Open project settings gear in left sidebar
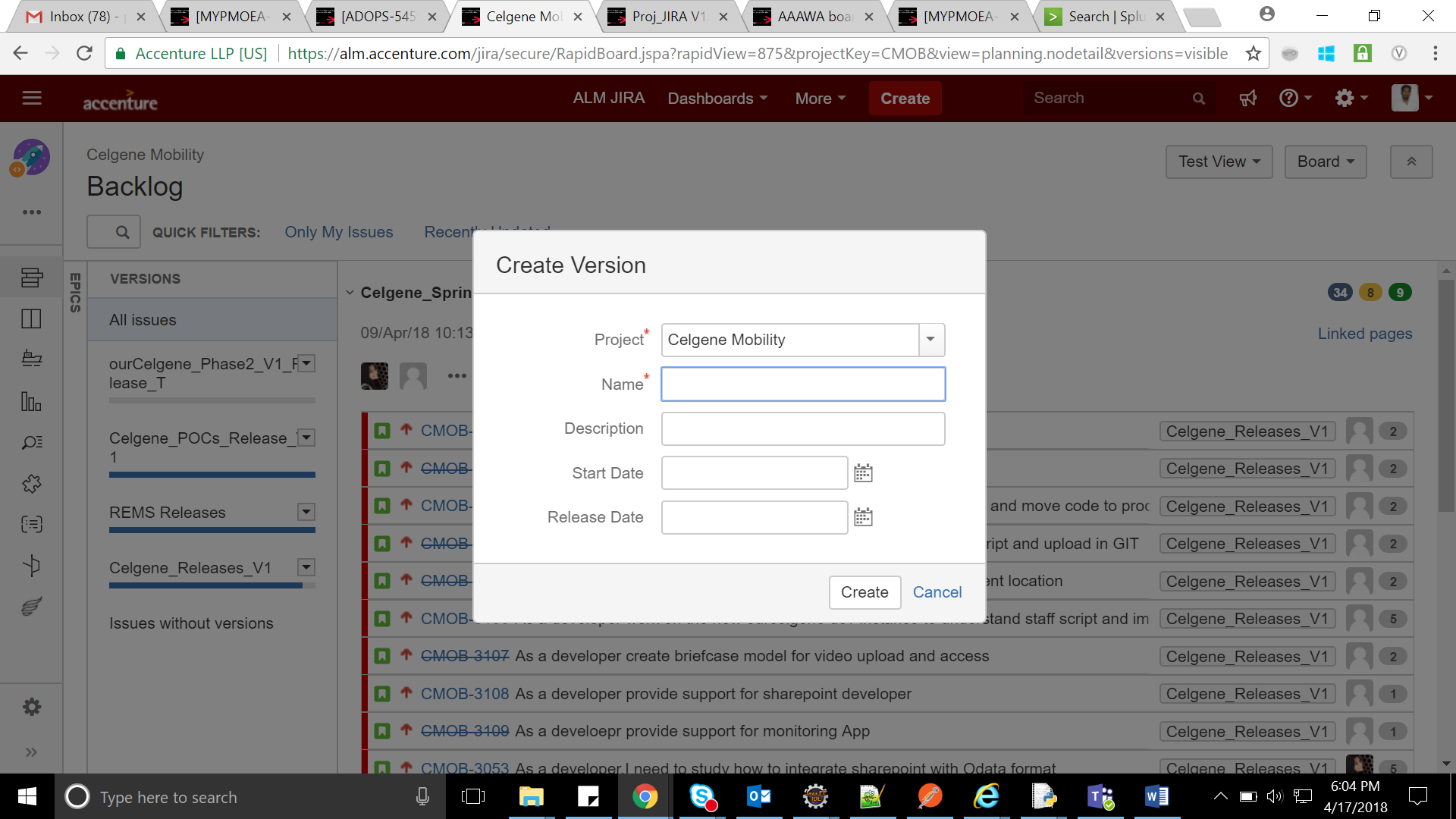1456x819 pixels. click(32, 707)
